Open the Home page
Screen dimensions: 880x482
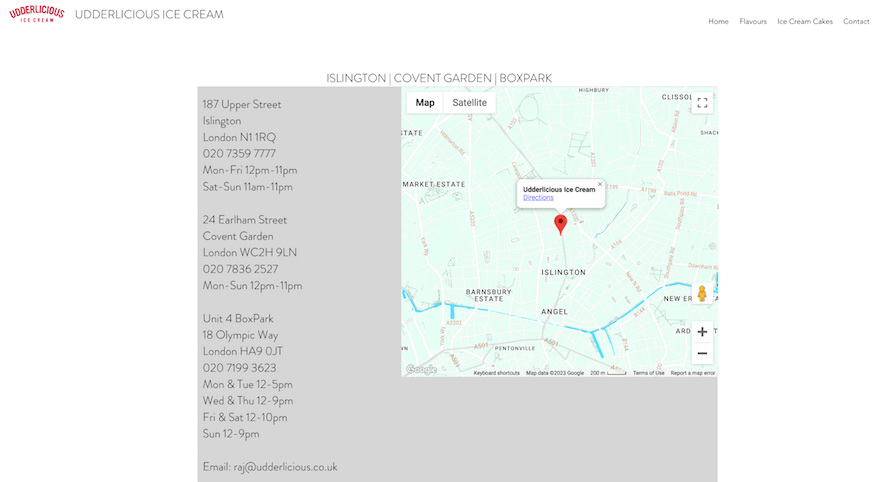click(718, 21)
